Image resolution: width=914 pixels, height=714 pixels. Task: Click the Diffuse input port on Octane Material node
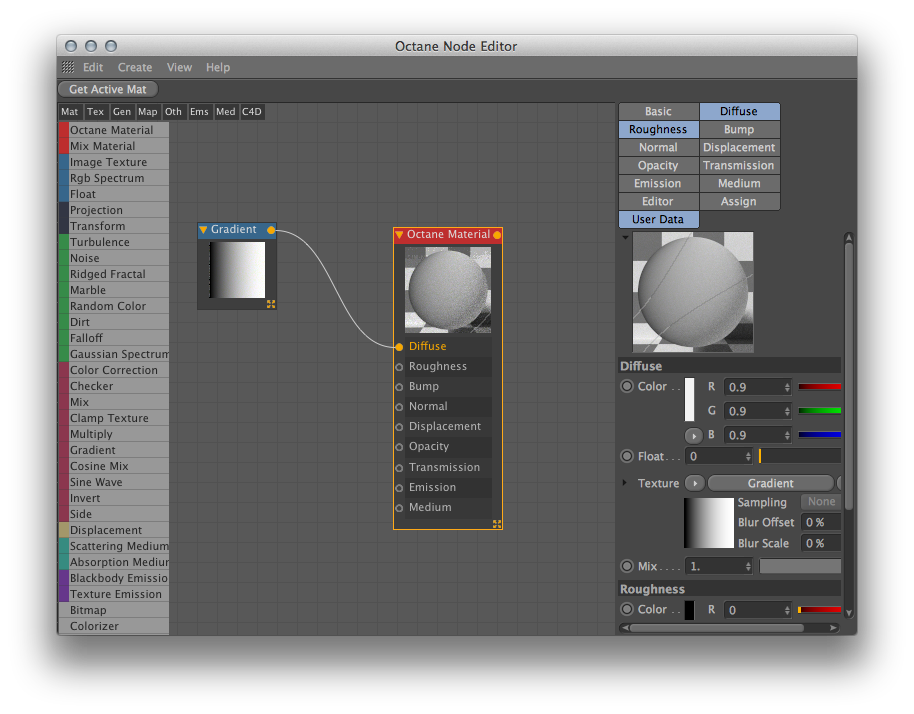click(399, 347)
